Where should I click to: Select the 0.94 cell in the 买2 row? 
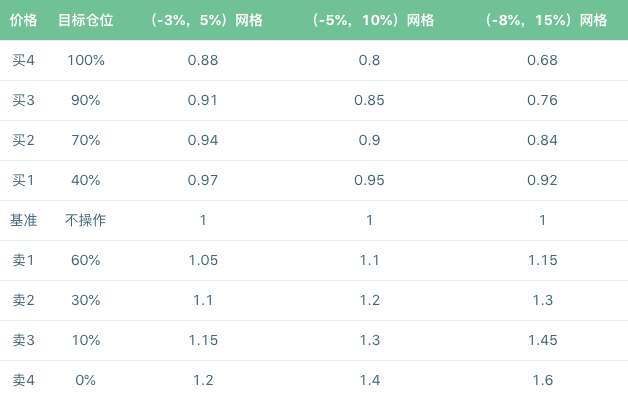click(203, 140)
